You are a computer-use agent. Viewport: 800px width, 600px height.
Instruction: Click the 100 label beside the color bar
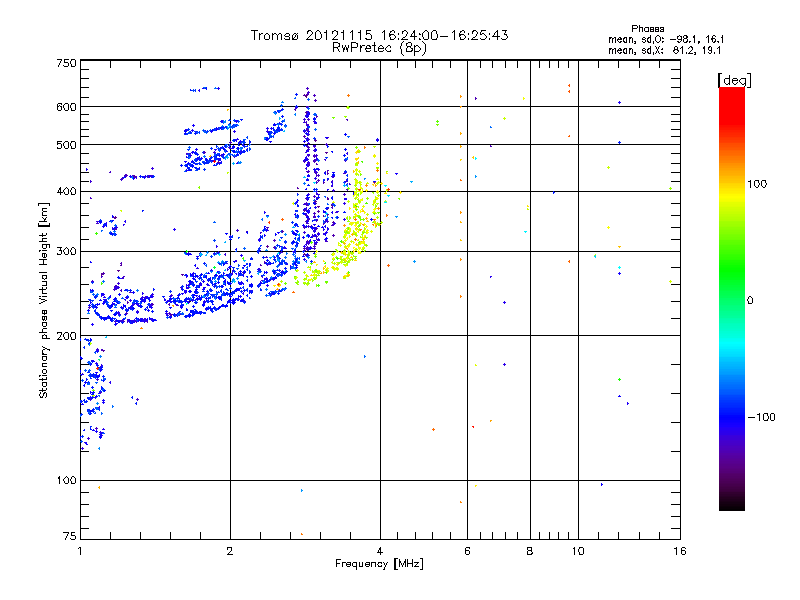tap(757, 184)
